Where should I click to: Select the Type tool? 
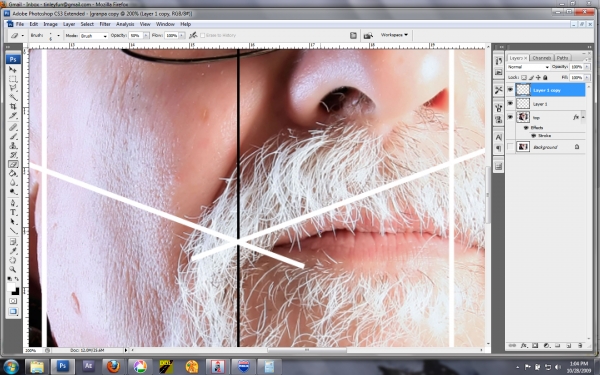13,212
